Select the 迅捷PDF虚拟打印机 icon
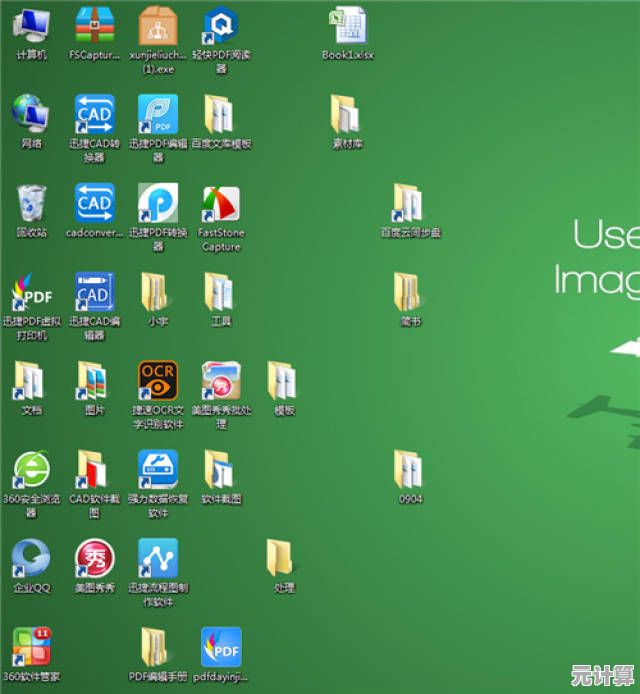Viewport: 640px width, 694px height. click(31, 293)
